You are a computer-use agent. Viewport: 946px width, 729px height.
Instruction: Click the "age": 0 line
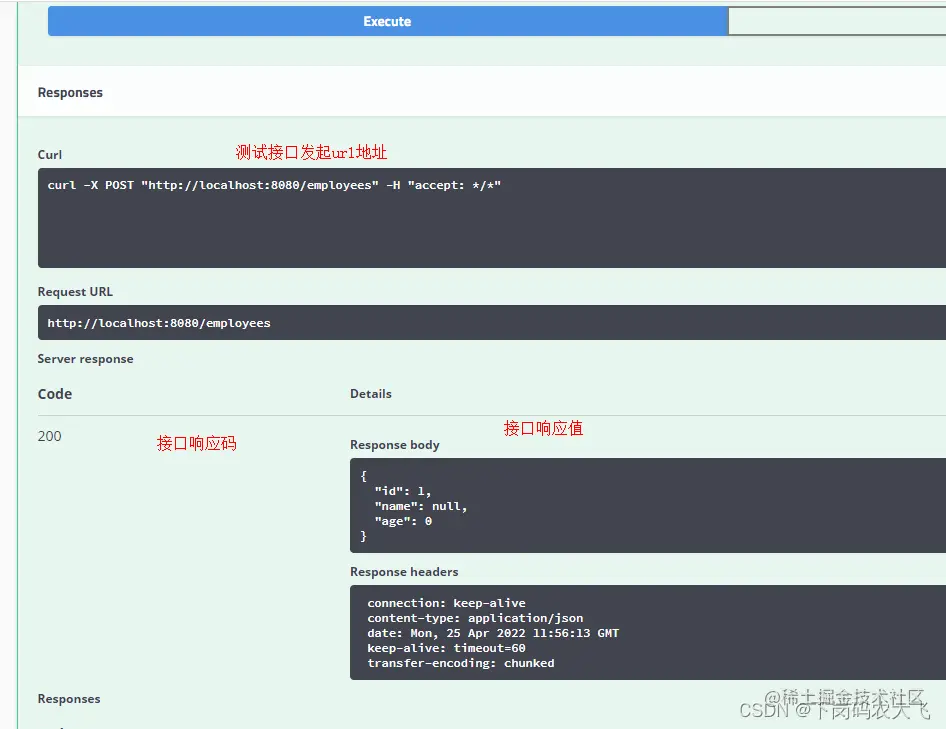pyautogui.click(x=403, y=521)
